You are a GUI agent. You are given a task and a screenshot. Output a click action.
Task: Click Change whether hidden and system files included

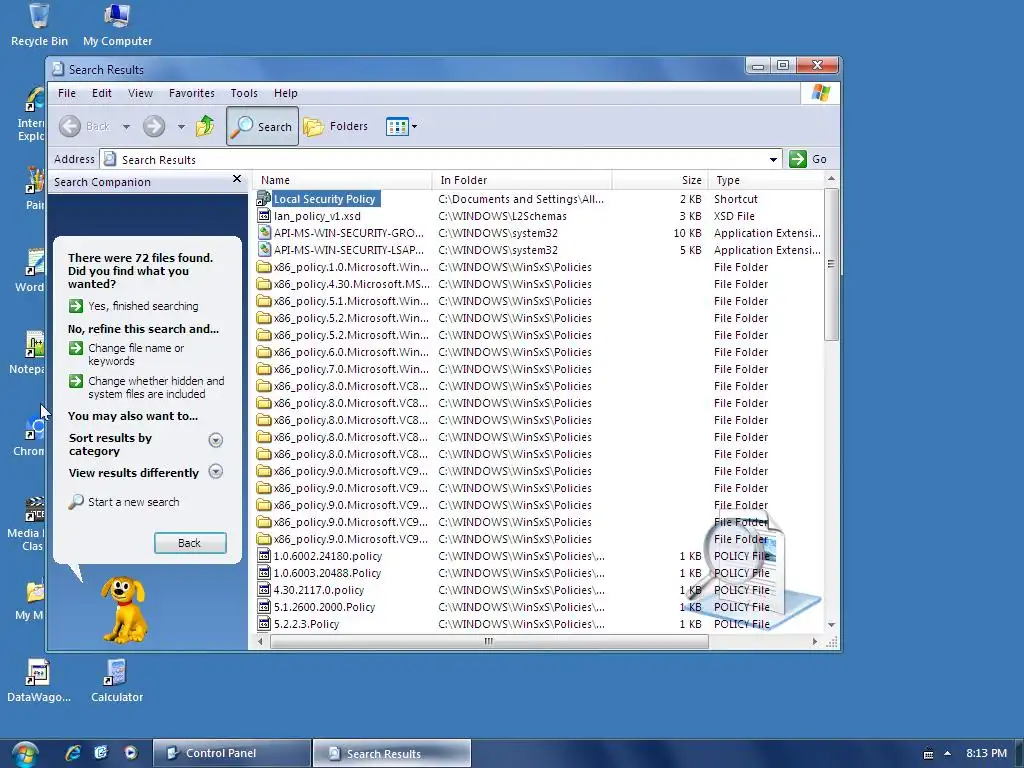click(146, 387)
